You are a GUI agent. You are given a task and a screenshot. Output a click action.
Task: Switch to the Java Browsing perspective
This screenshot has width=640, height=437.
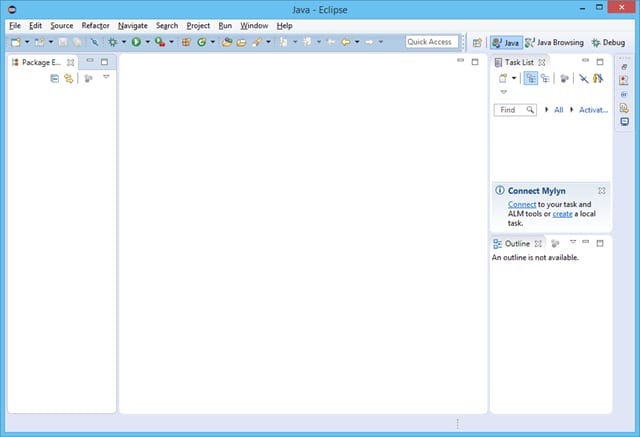554,42
